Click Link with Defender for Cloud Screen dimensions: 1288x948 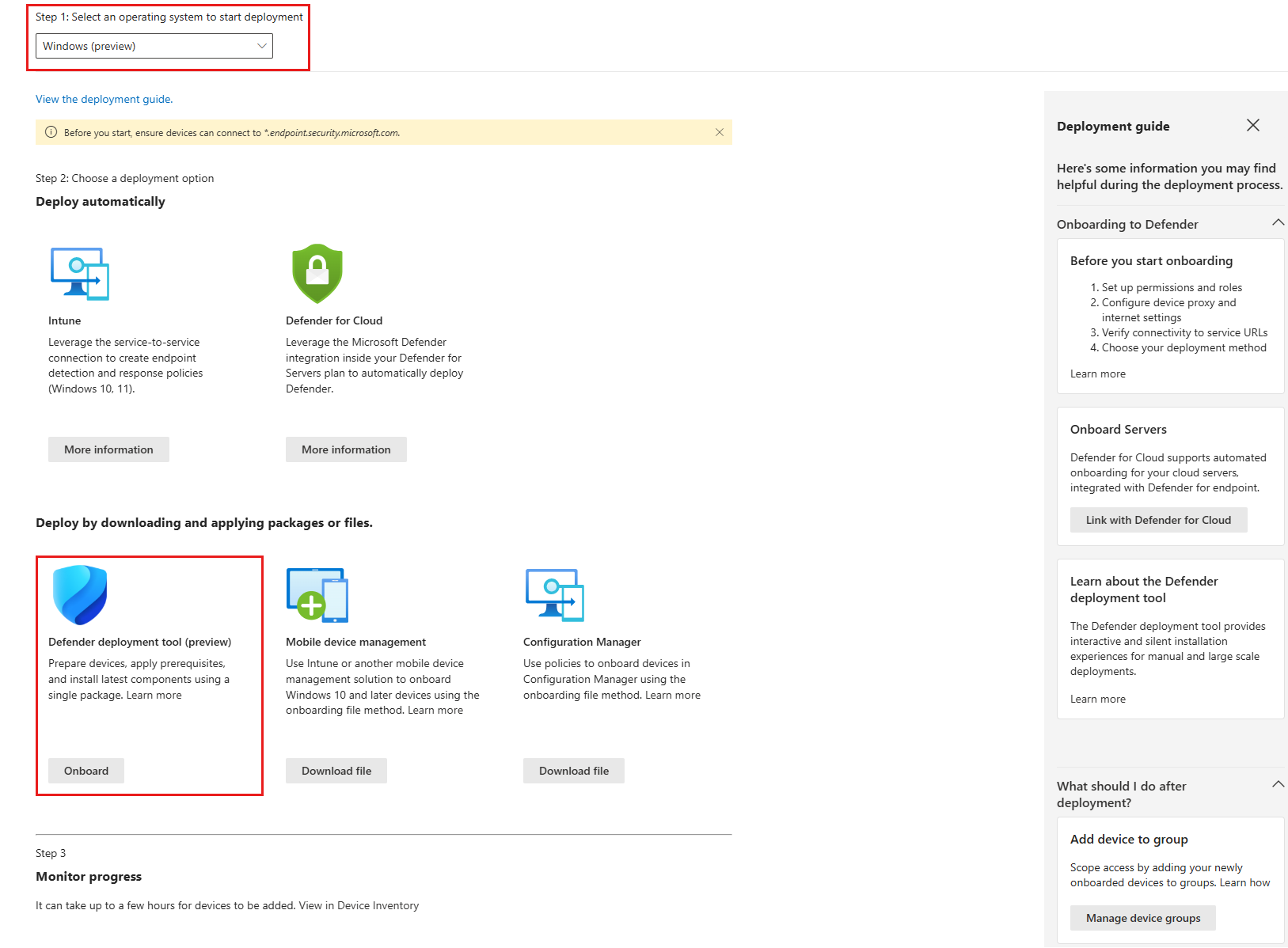click(1159, 520)
